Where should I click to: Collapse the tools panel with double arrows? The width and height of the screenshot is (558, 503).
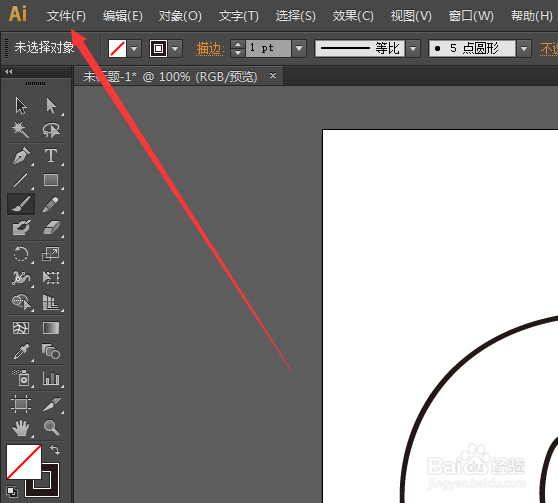[9, 72]
